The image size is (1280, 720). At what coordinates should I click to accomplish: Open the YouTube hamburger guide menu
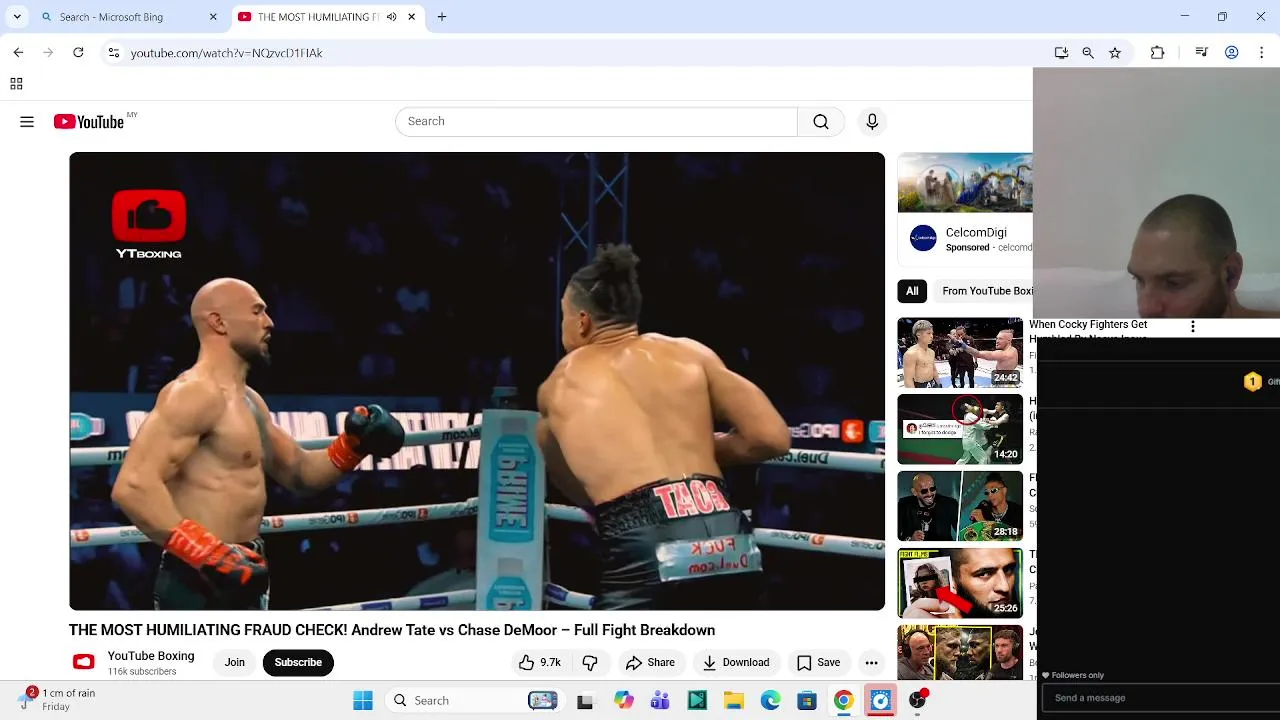tap(27, 122)
